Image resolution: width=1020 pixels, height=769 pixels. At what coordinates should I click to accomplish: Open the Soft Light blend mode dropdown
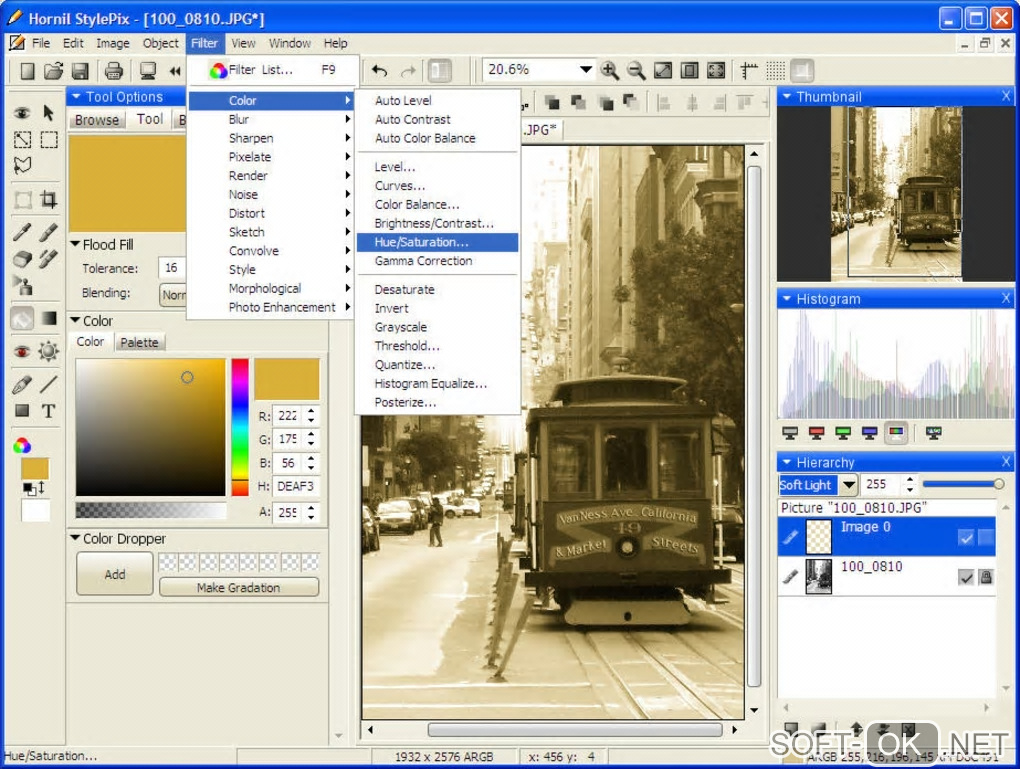click(848, 485)
